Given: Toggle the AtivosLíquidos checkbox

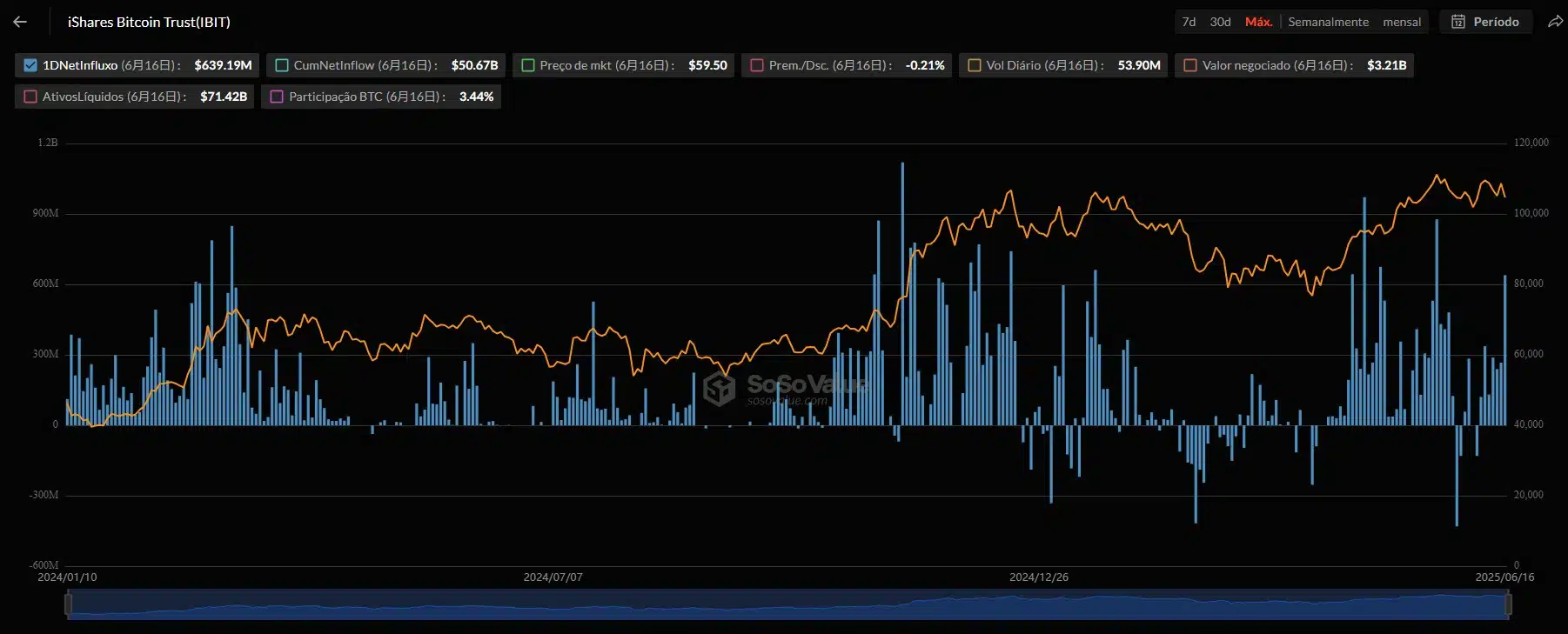Looking at the screenshot, I should coord(30,97).
